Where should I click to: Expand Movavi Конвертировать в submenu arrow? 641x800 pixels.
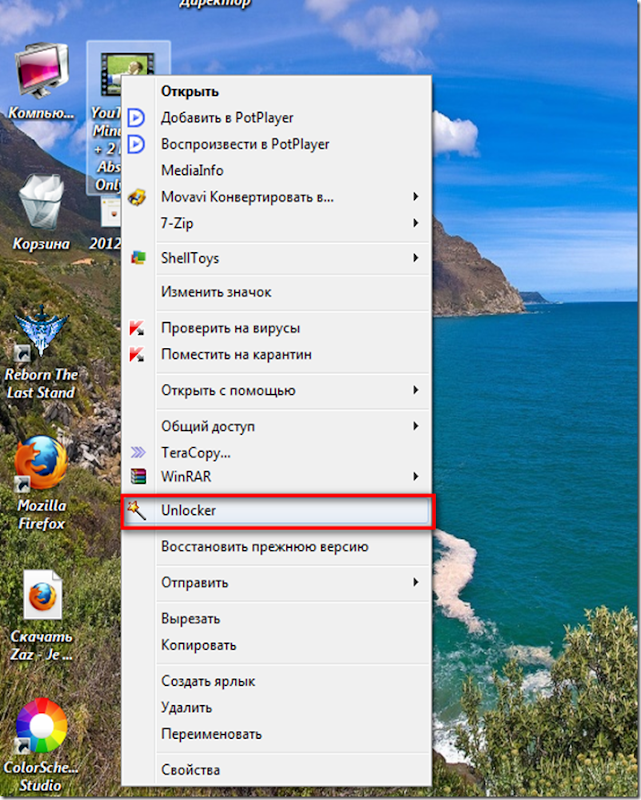point(415,196)
